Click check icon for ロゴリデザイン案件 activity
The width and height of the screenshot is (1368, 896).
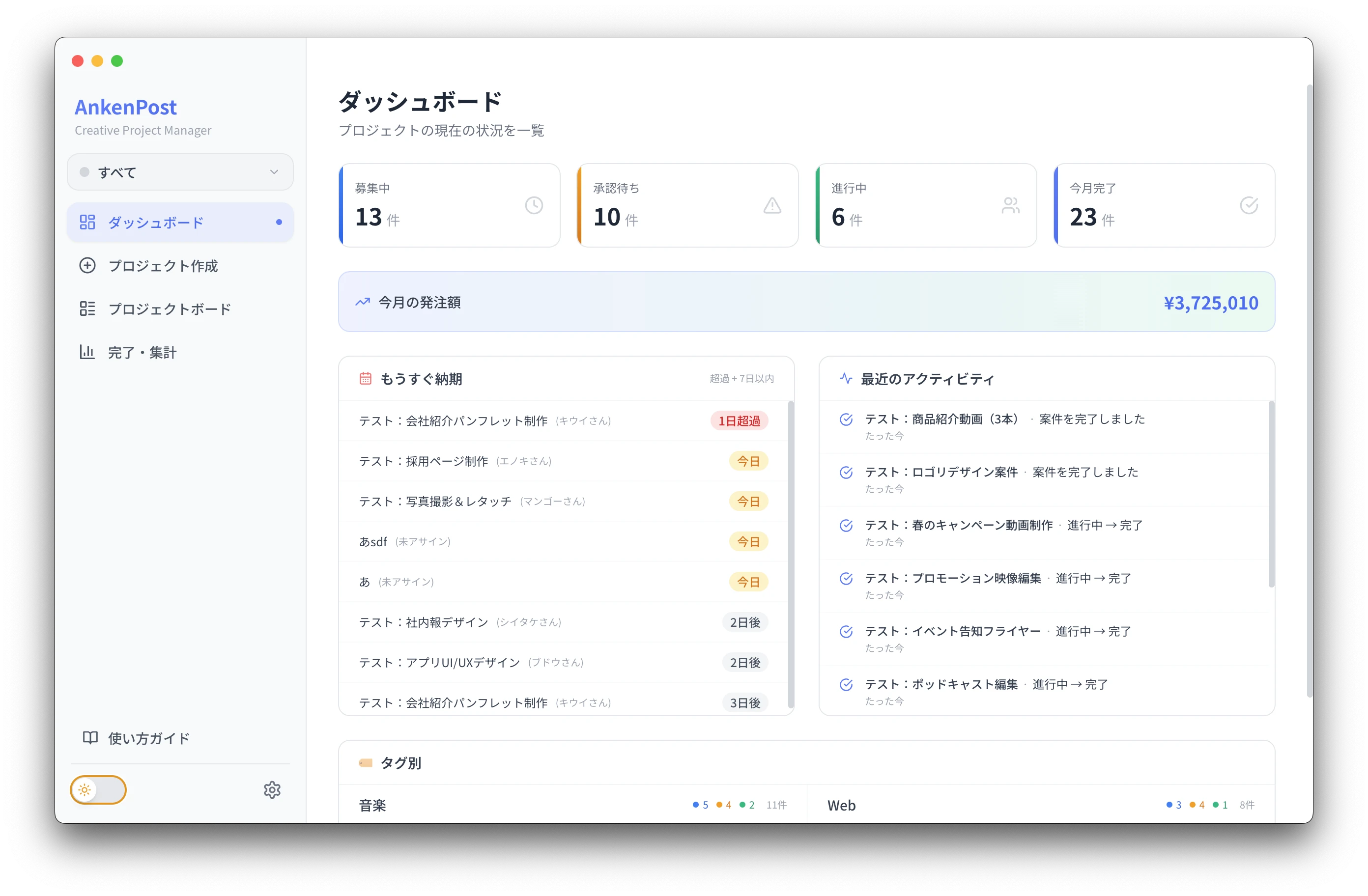pyautogui.click(x=846, y=472)
